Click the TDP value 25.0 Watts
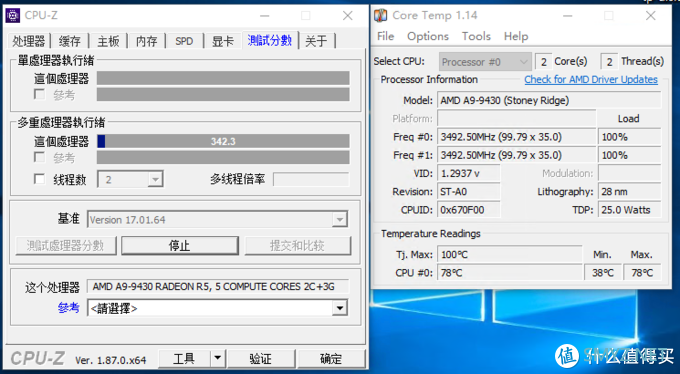Image resolution: width=680 pixels, height=374 pixels. coord(629,210)
